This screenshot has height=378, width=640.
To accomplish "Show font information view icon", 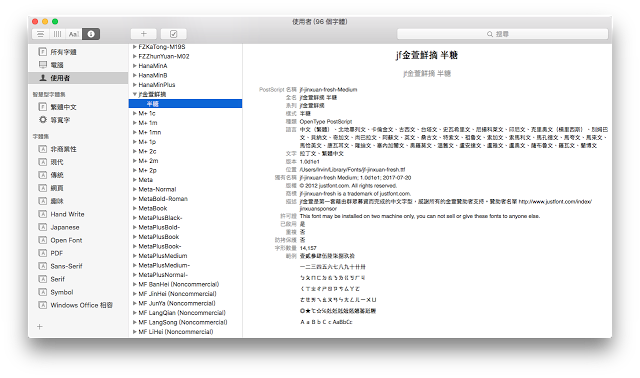I will coord(91,34).
